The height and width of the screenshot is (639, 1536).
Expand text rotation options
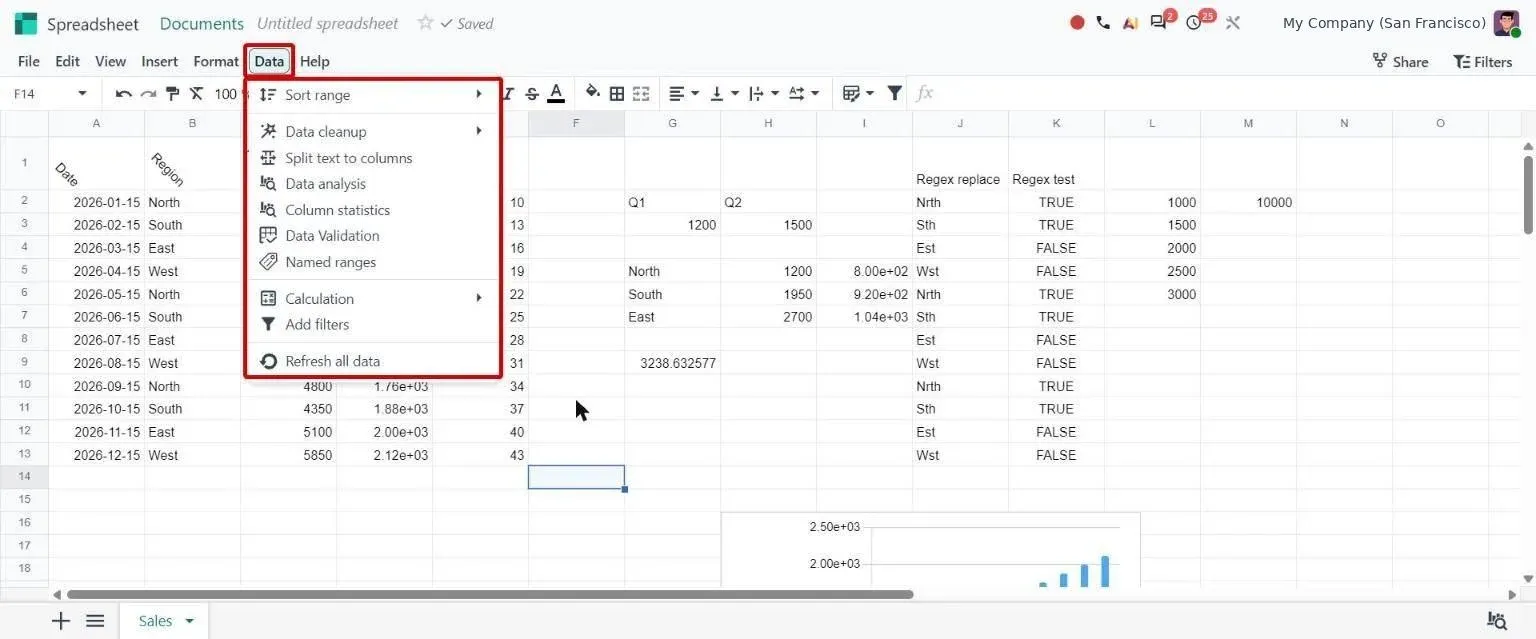pyautogui.click(x=804, y=94)
